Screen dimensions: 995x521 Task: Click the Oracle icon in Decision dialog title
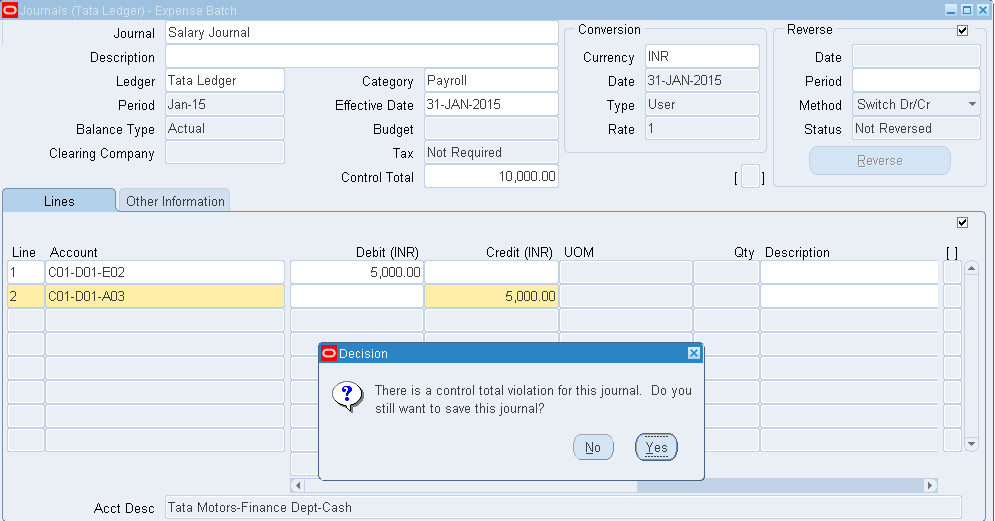point(329,353)
